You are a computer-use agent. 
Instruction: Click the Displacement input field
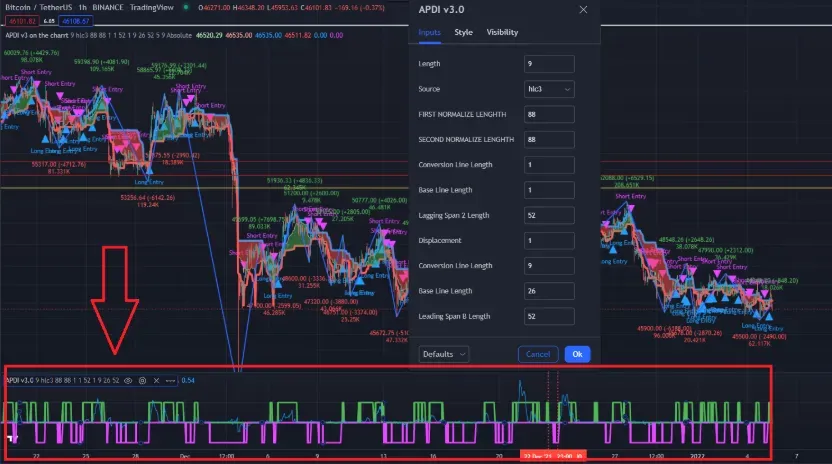click(549, 240)
